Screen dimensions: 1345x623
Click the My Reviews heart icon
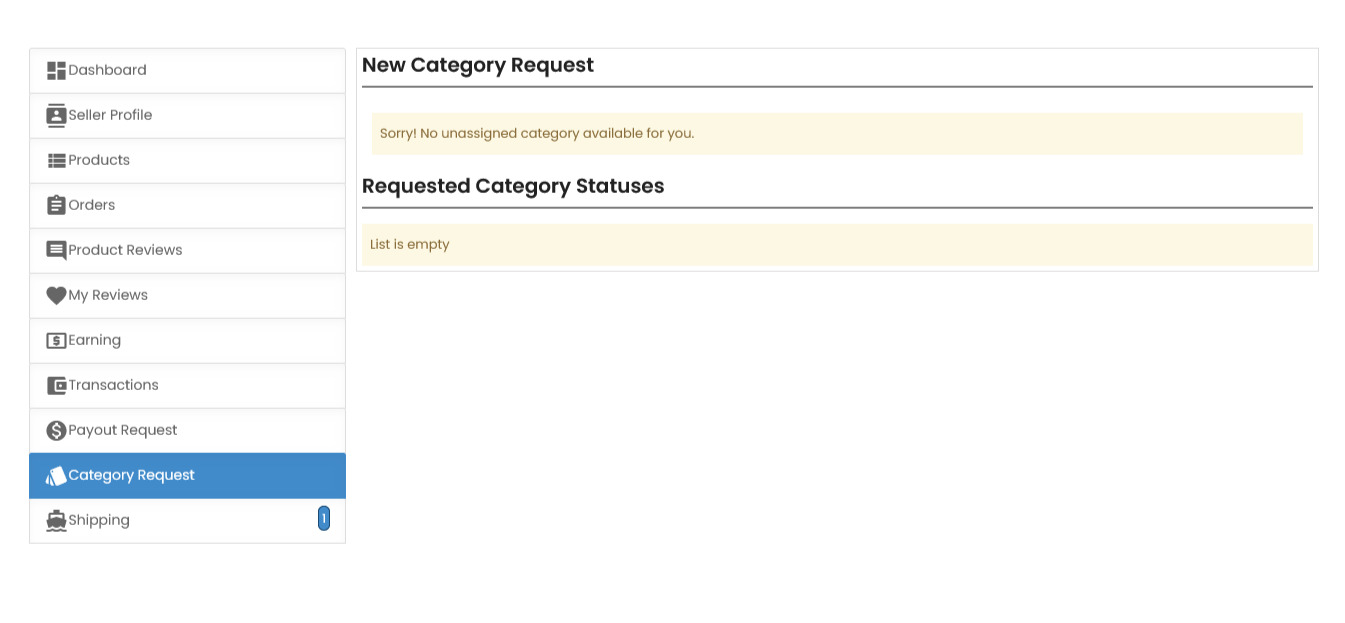(56, 296)
